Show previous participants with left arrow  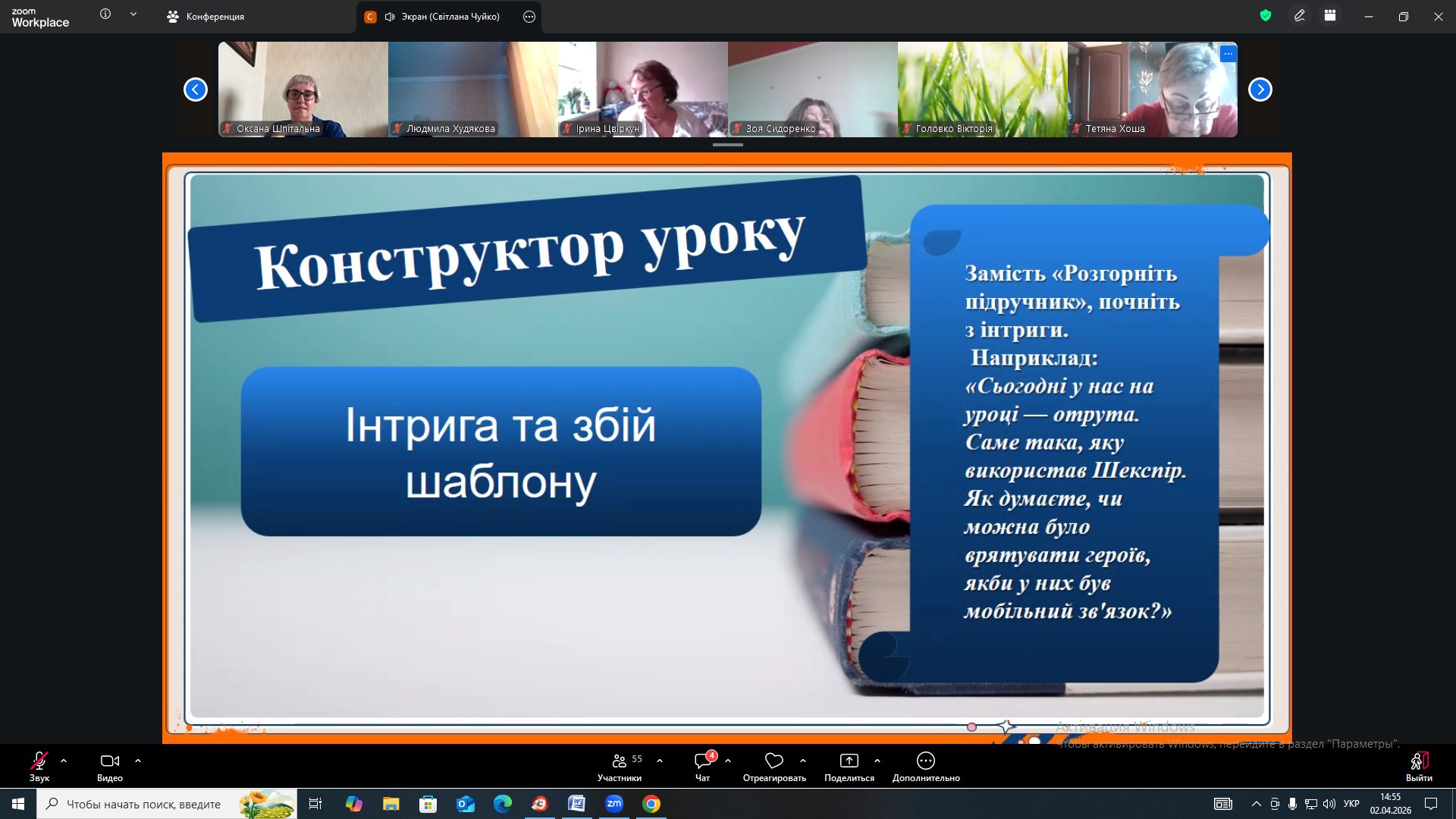[196, 89]
